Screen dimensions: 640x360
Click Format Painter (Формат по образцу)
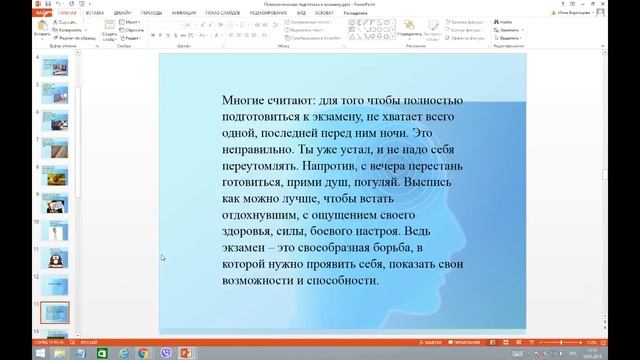pyautogui.click(x=74, y=38)
